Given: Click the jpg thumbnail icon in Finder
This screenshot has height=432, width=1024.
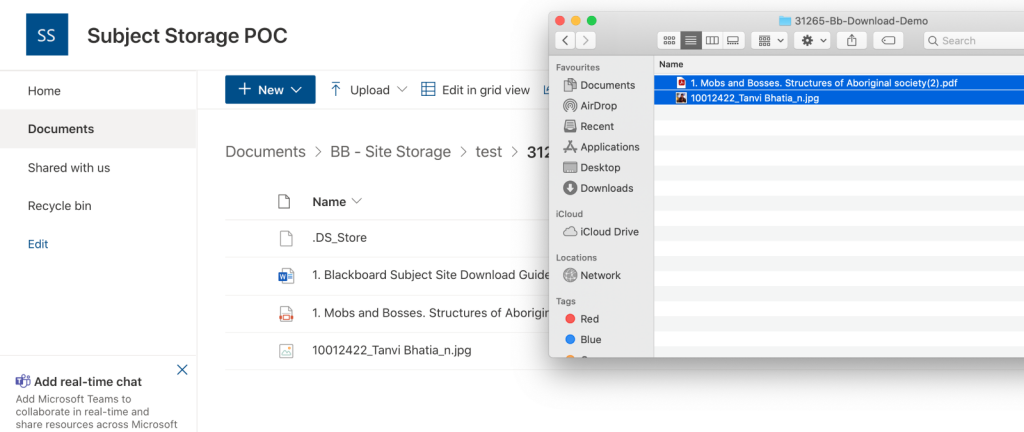Looking at the screenshot, I should coord(681,99).
